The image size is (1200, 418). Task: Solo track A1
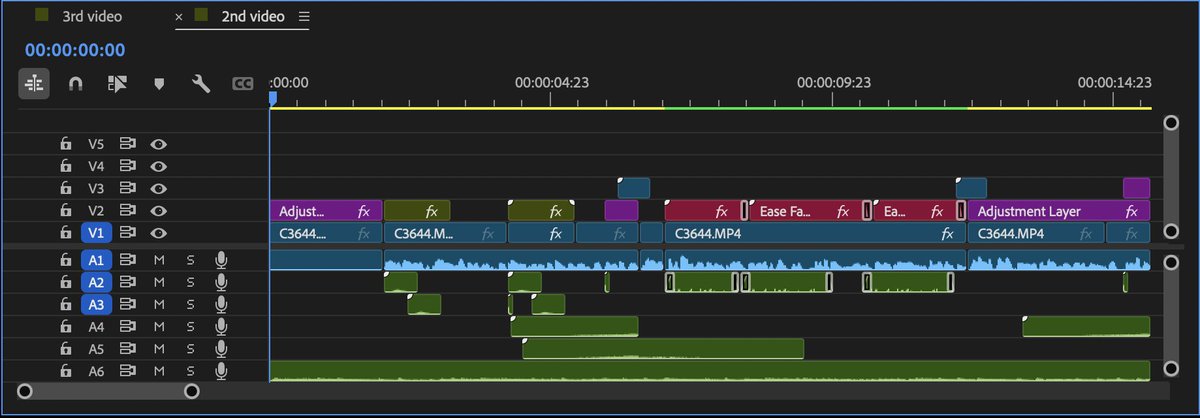point(190,260)
